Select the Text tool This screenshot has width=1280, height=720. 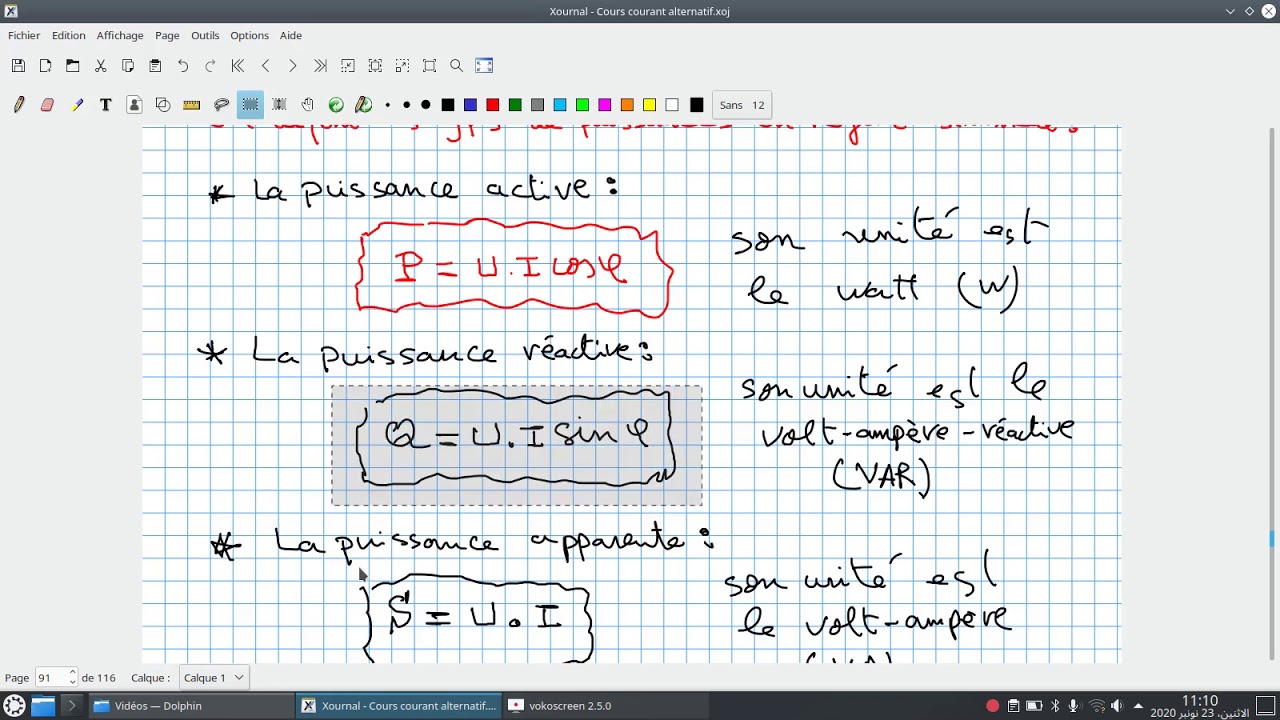click(x=105, y=105)
